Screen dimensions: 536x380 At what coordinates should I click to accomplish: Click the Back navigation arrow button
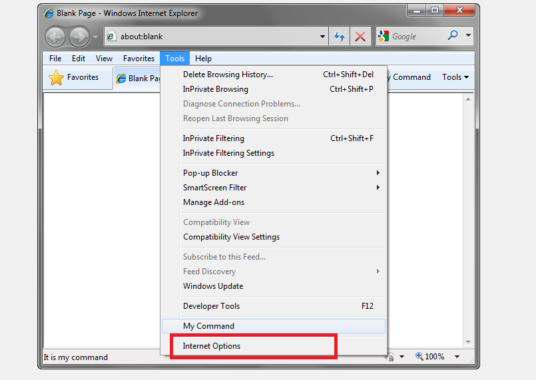(x=55, y=36)
